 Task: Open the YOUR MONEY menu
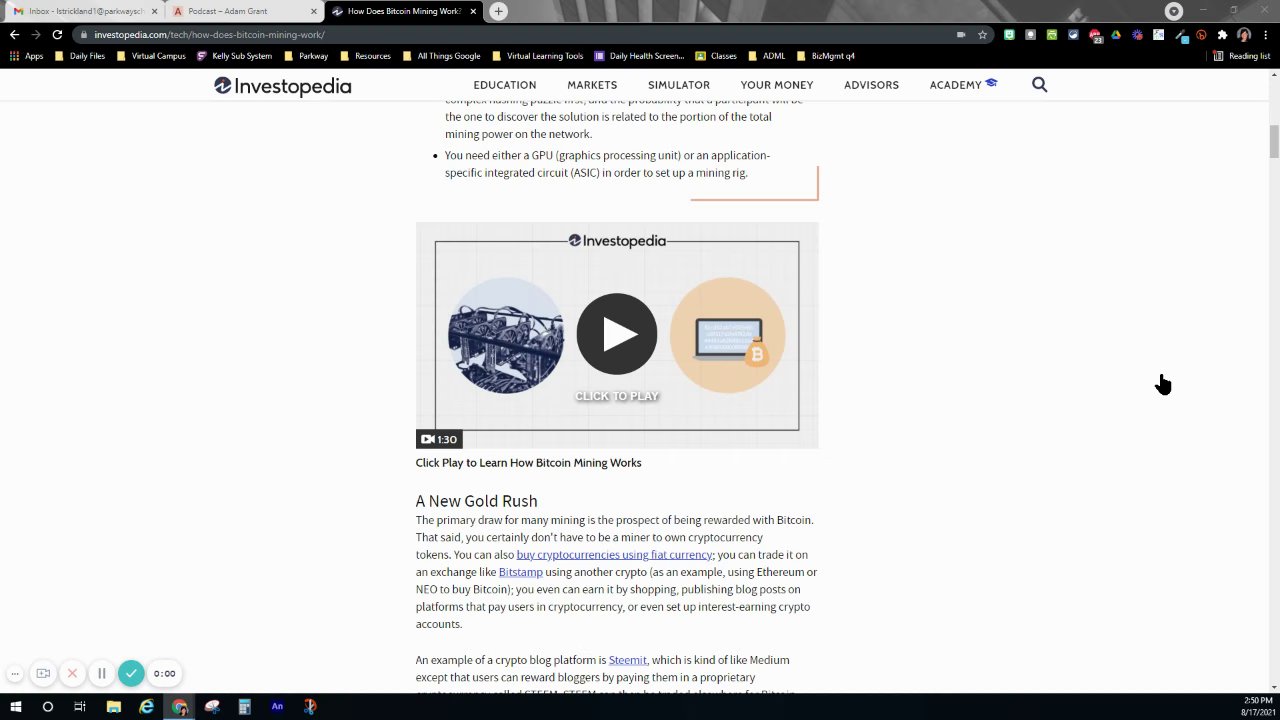coord(777,85)
